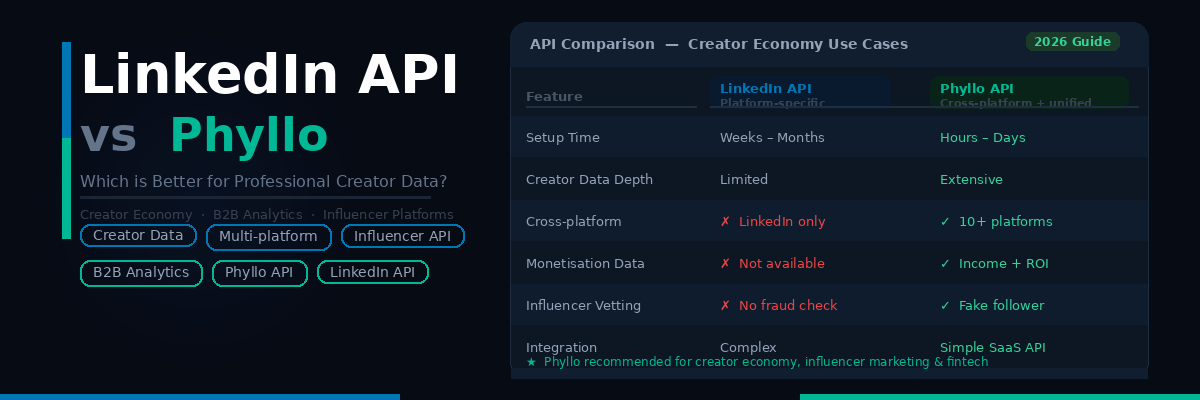
Task: Click the red cross beside LinkedIn only
Action: coord(725,221)
